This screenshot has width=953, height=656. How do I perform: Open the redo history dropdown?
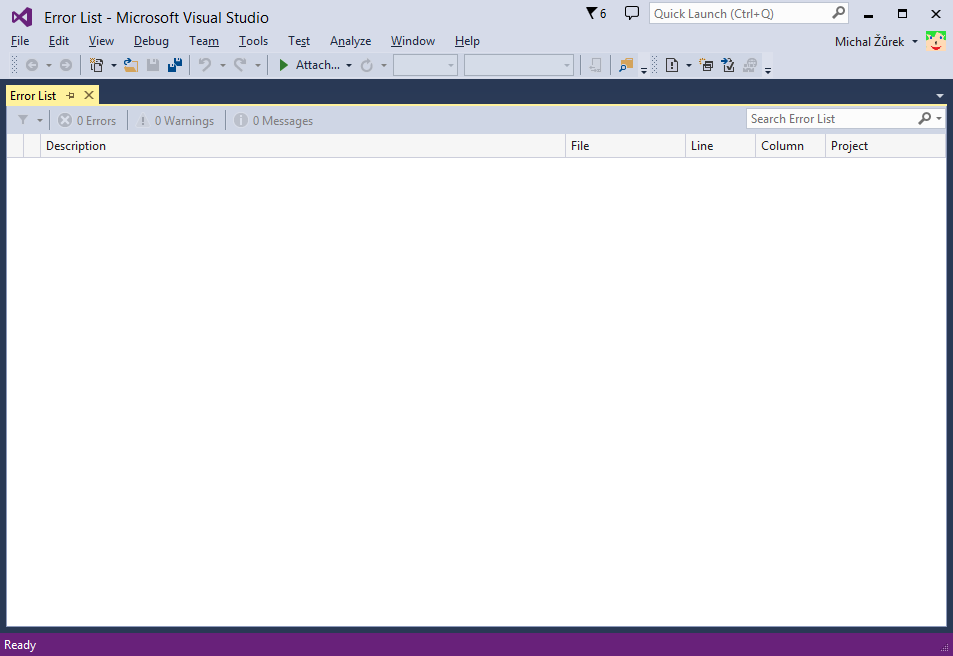tap(257, 64)
